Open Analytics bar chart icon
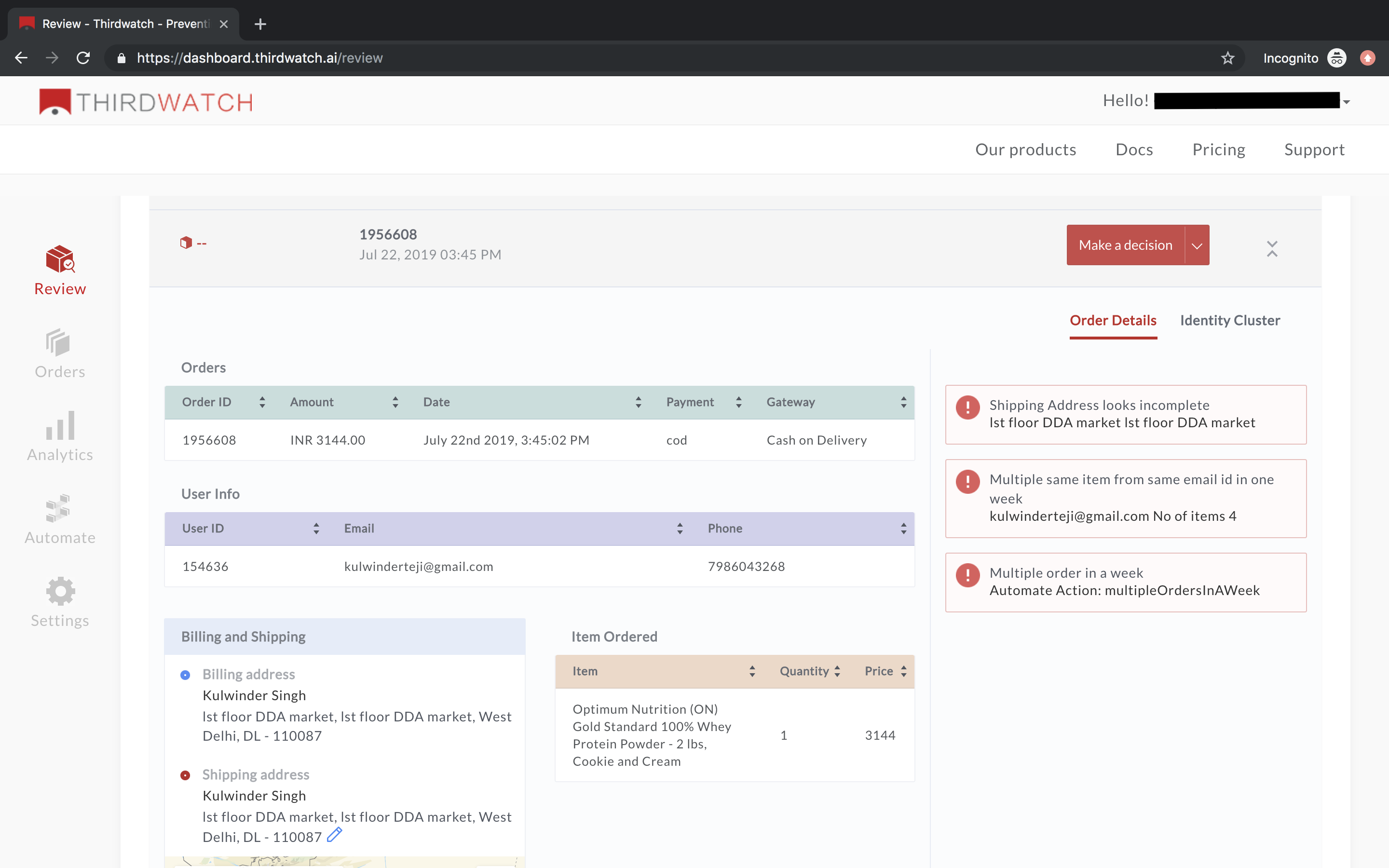 [x=60, y=425]
